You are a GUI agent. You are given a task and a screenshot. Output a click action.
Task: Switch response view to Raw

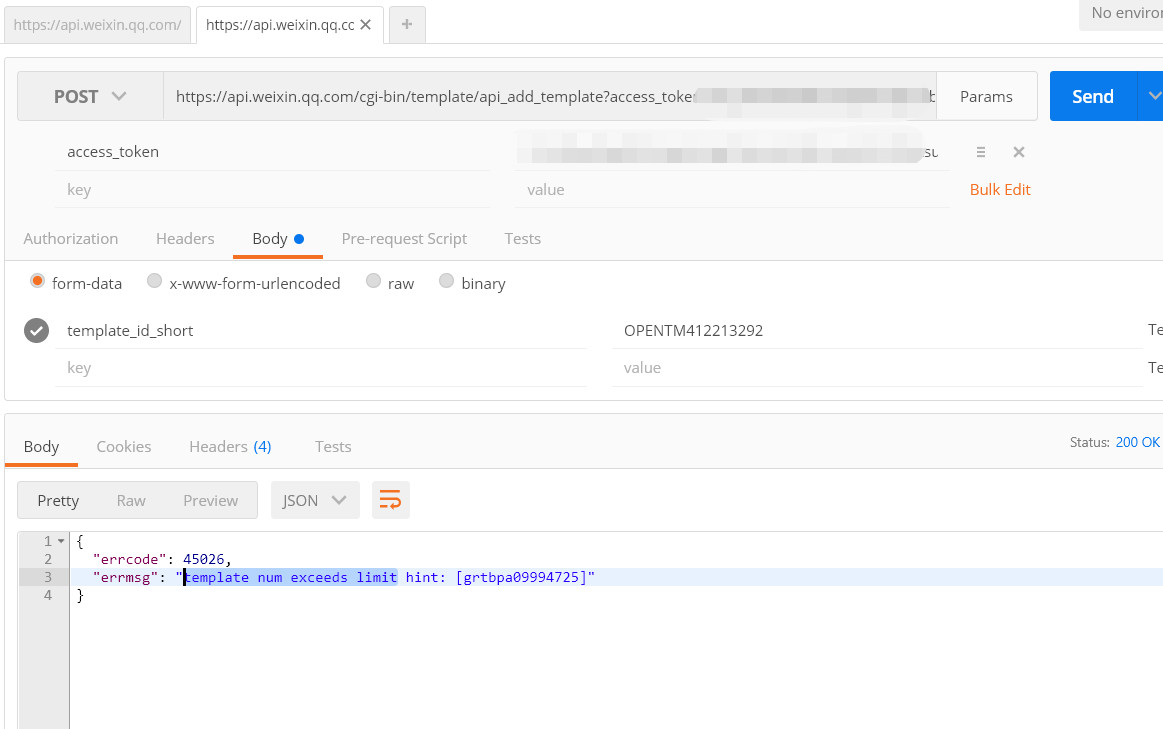click(131, 501)
